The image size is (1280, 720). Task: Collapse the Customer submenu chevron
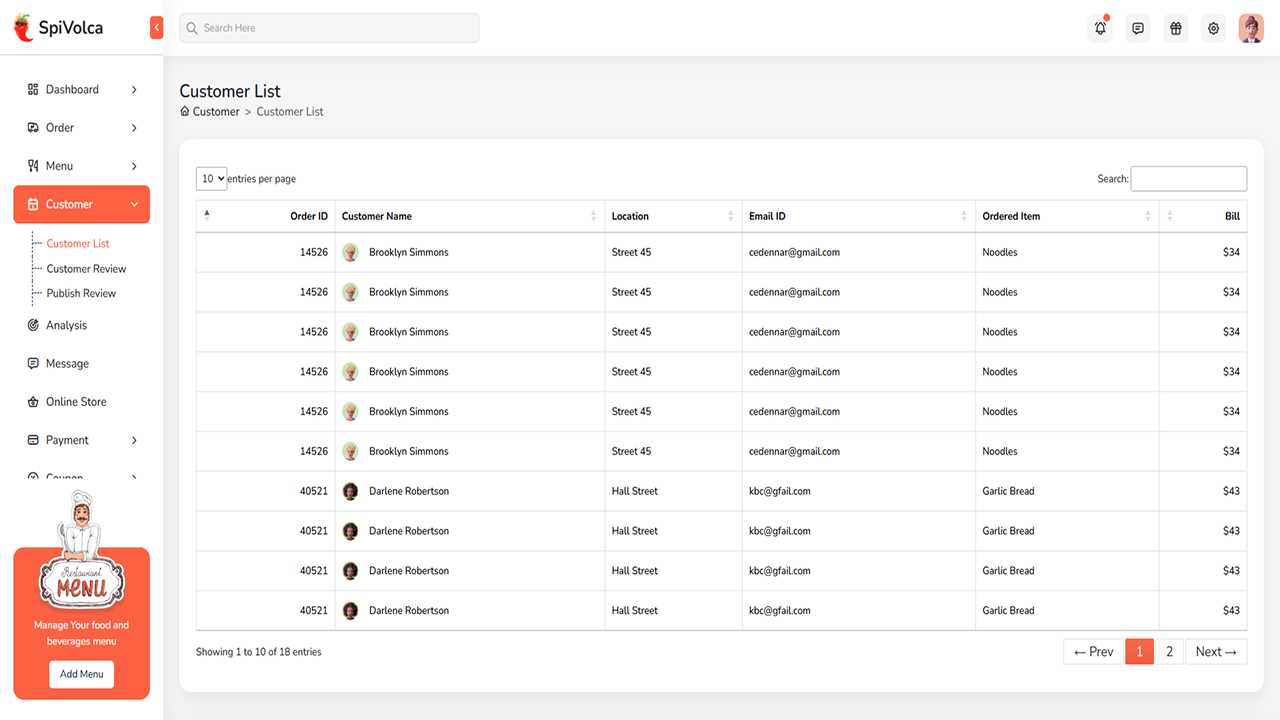click(x=134, y=204)
